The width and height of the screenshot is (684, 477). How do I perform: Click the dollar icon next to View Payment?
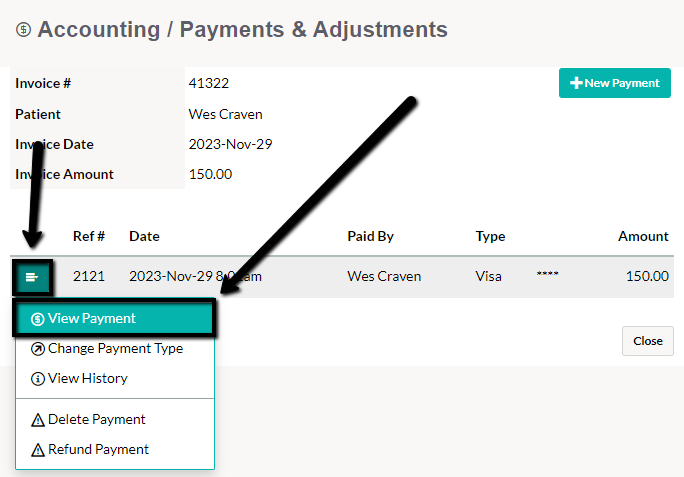tap(38, 319)
